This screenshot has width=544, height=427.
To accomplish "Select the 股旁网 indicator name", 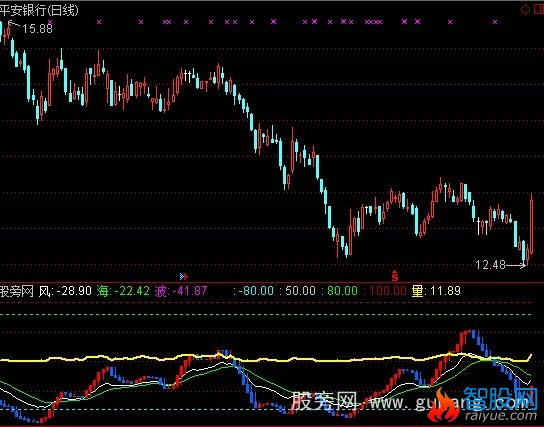I will [x=17, y=291].
